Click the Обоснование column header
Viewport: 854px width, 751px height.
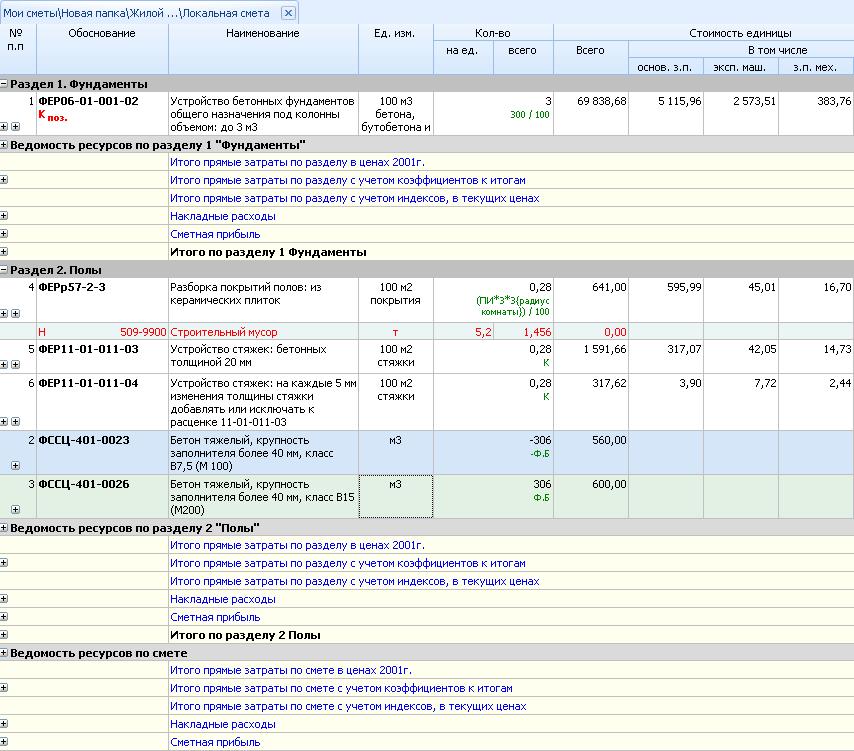point(101,34)
